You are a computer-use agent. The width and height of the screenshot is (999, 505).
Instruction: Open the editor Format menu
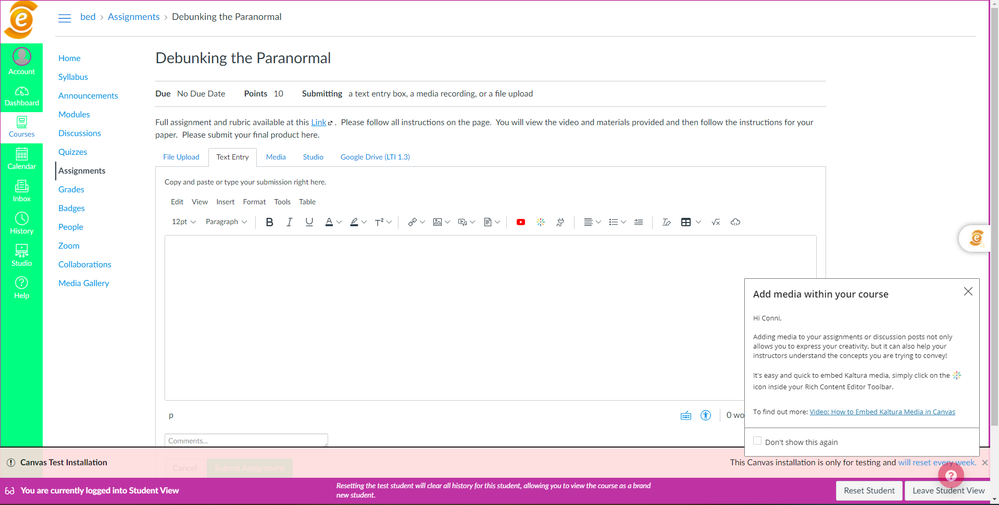point(254,202)
